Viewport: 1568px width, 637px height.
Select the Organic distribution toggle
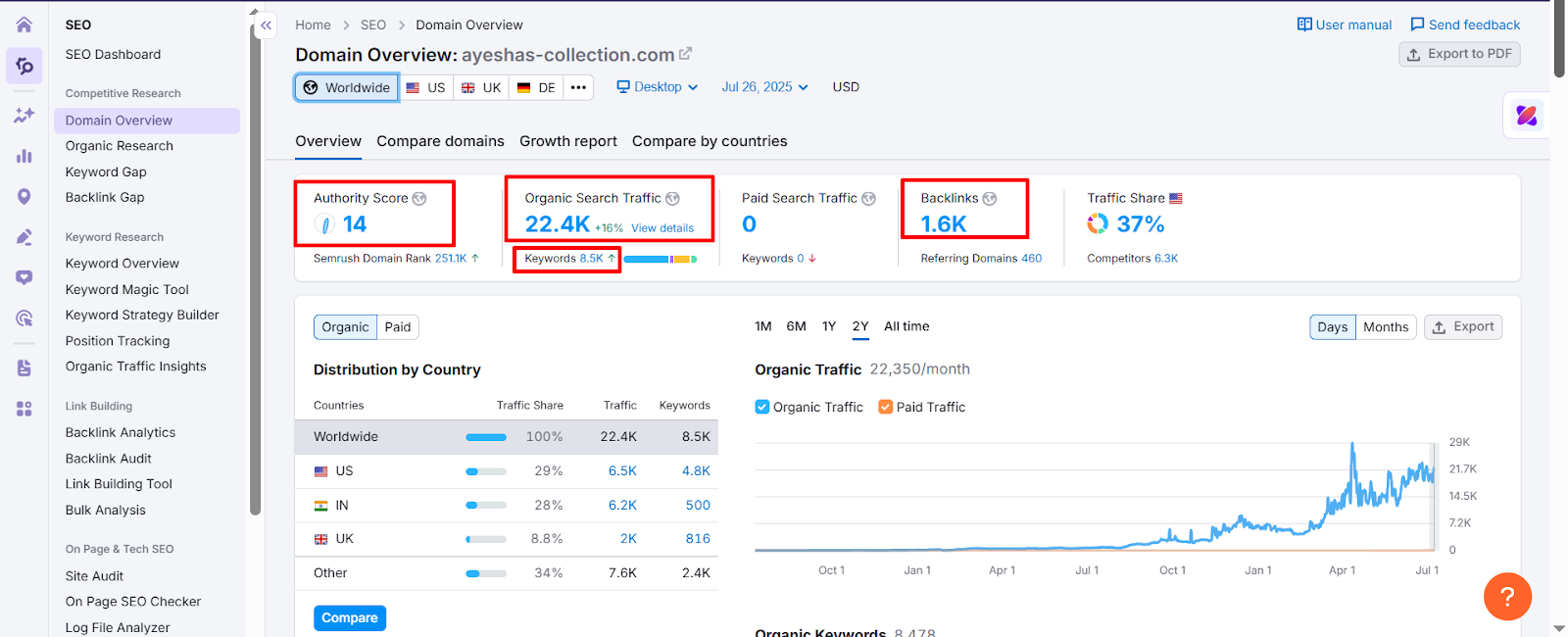pyautogui.click(x=345, y=327)
